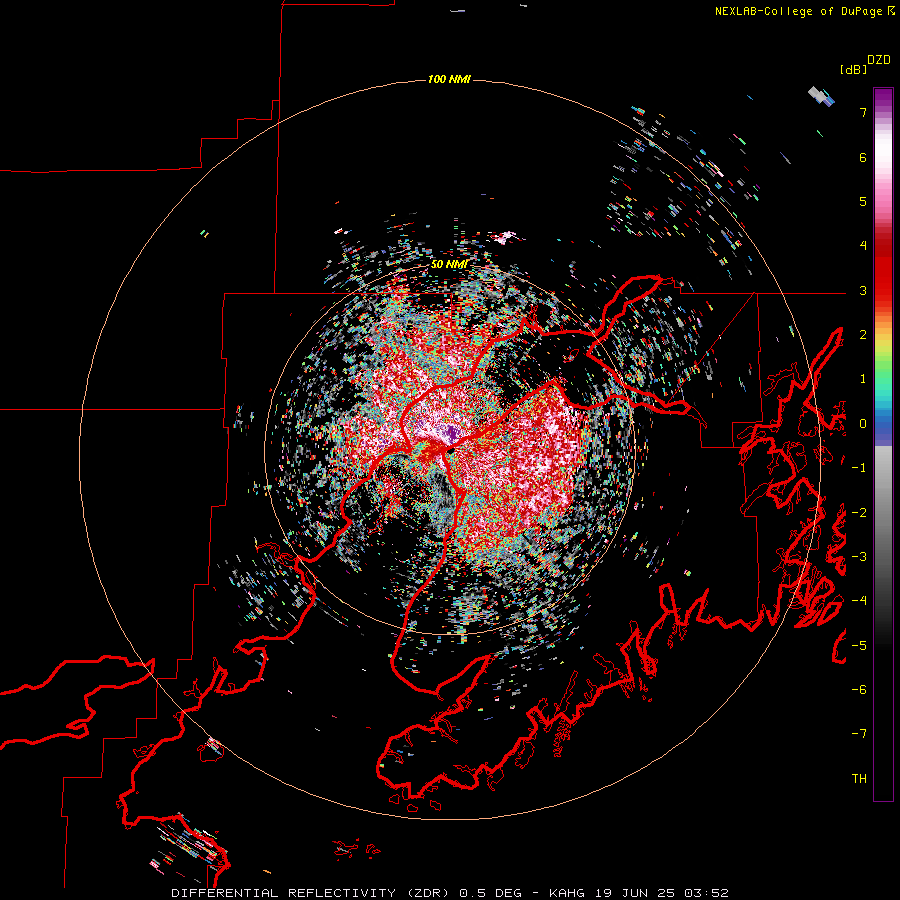
Task: Click the -6 dB value on the scale
Action: (x=859, y=690)
